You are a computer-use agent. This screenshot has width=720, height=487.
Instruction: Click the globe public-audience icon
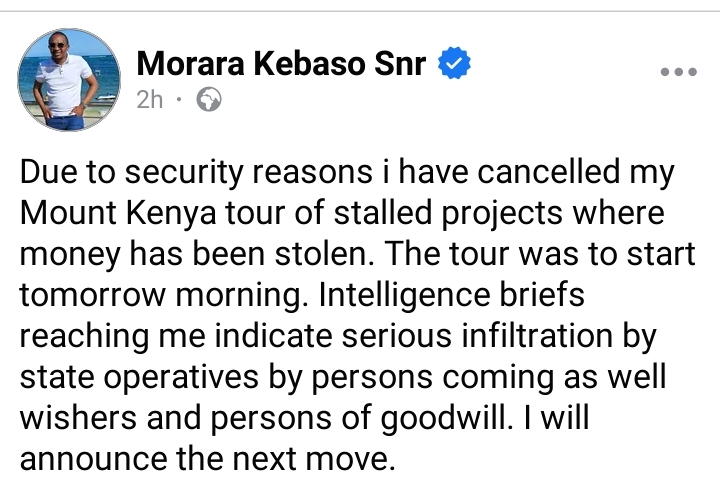point(209,100)
